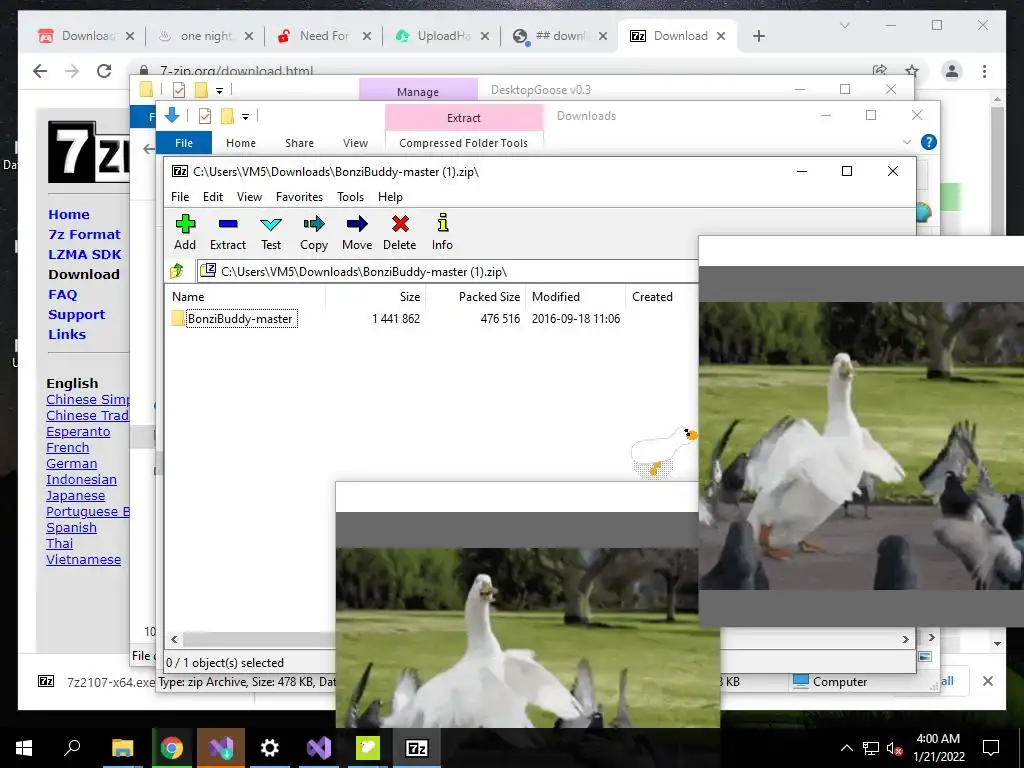Show hidden system tray icons
The height and width of the screenshot is (768, 1024).
click(846, 748)
